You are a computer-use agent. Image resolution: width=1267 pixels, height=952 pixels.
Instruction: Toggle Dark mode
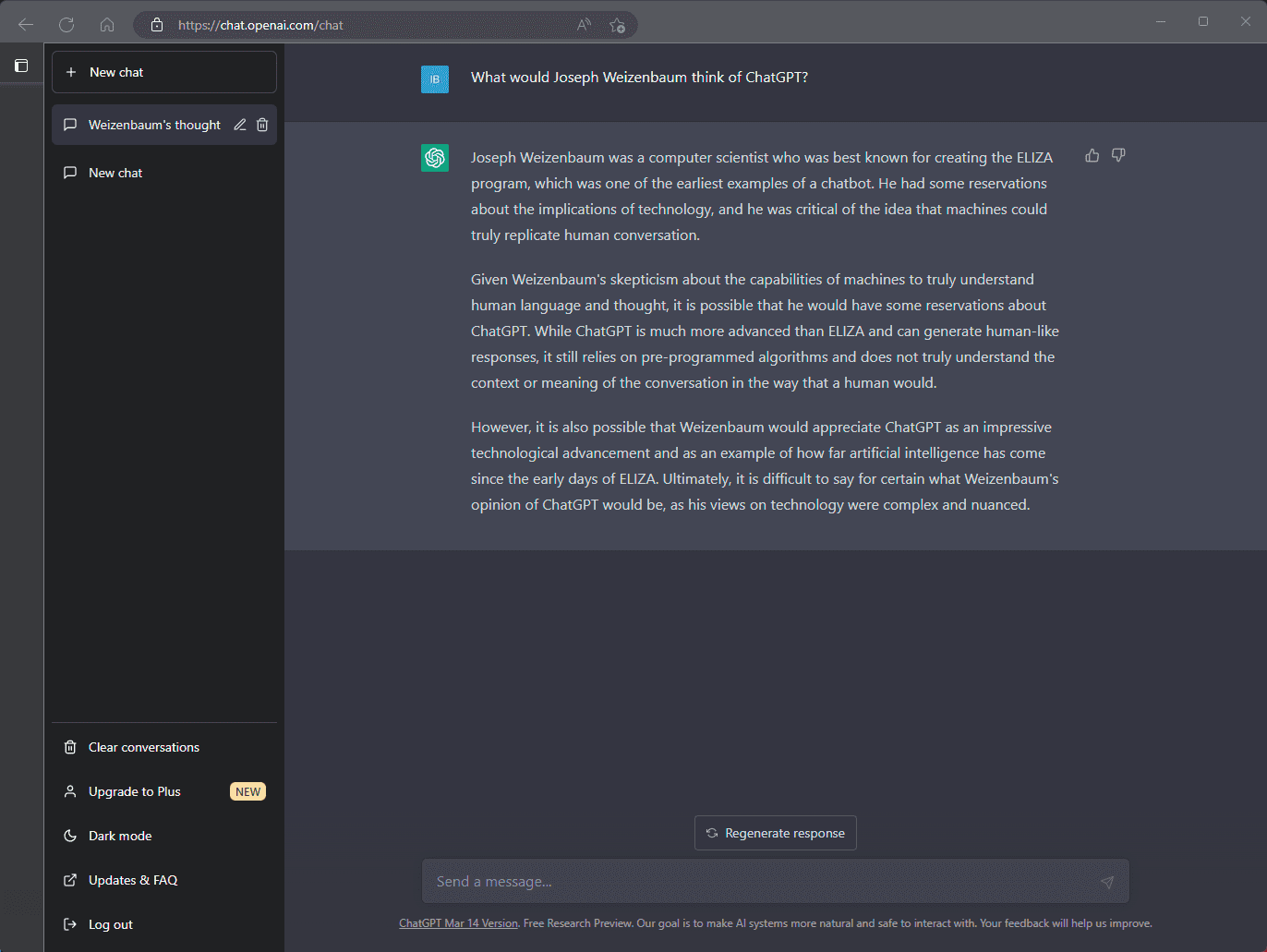pyautogui.click(x=164, y=836)
